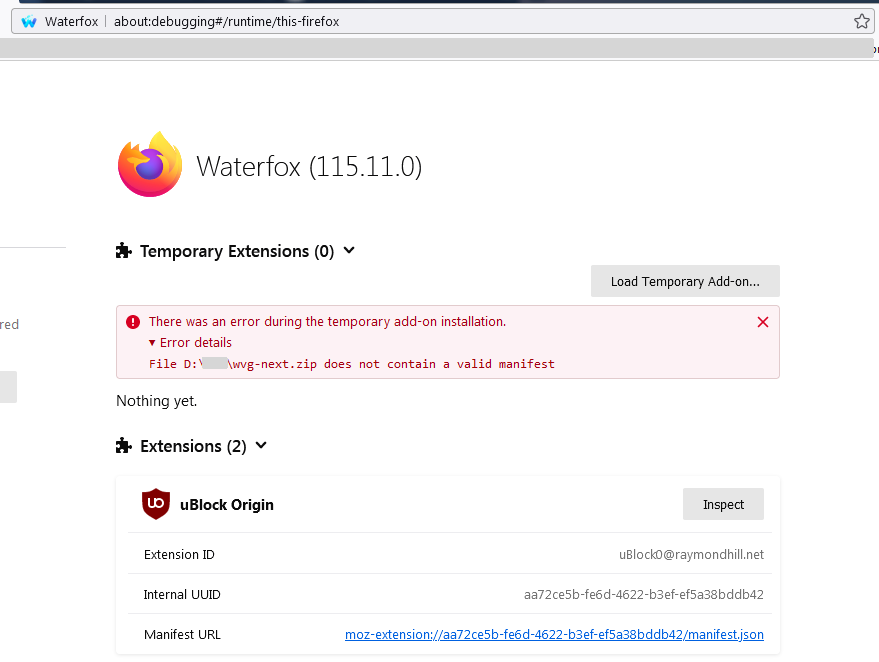879x662 pixels.
Task: Collapse the Temporary Extensions section
Action: point(349,251)
